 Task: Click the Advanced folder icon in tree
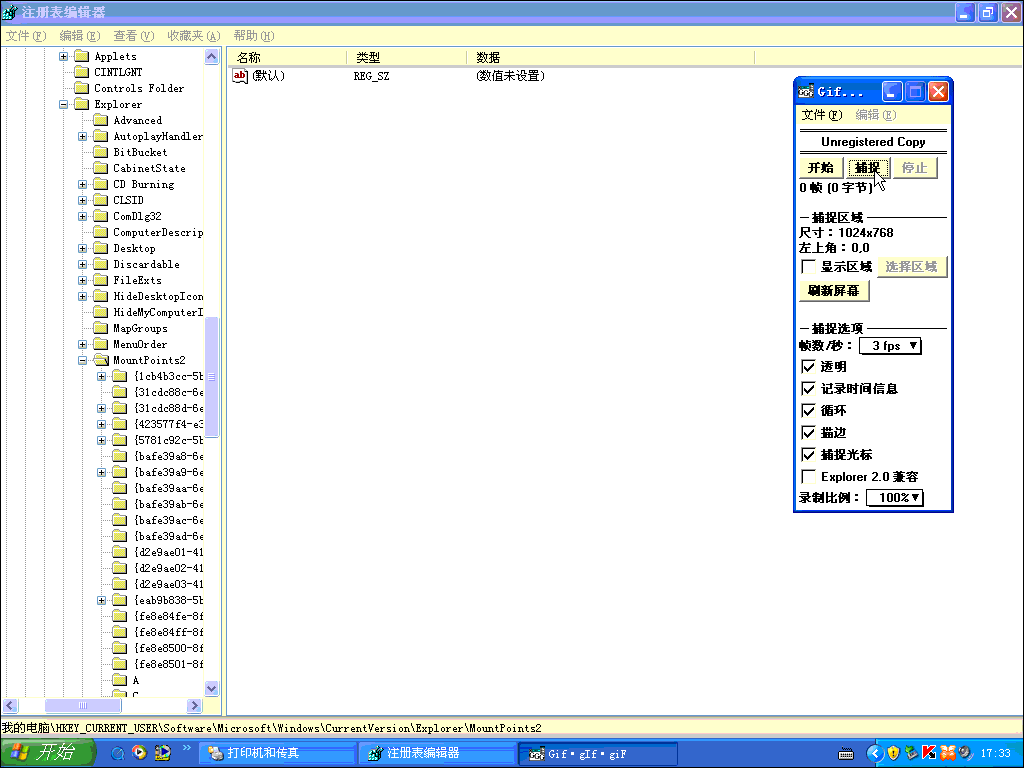point(100,120)
